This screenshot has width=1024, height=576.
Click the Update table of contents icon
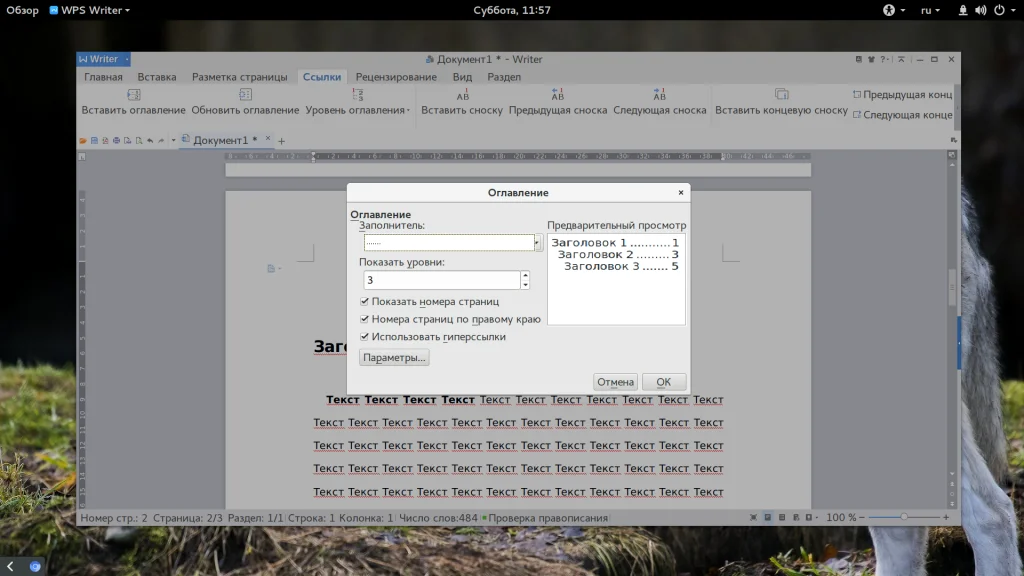coord(245,95)
